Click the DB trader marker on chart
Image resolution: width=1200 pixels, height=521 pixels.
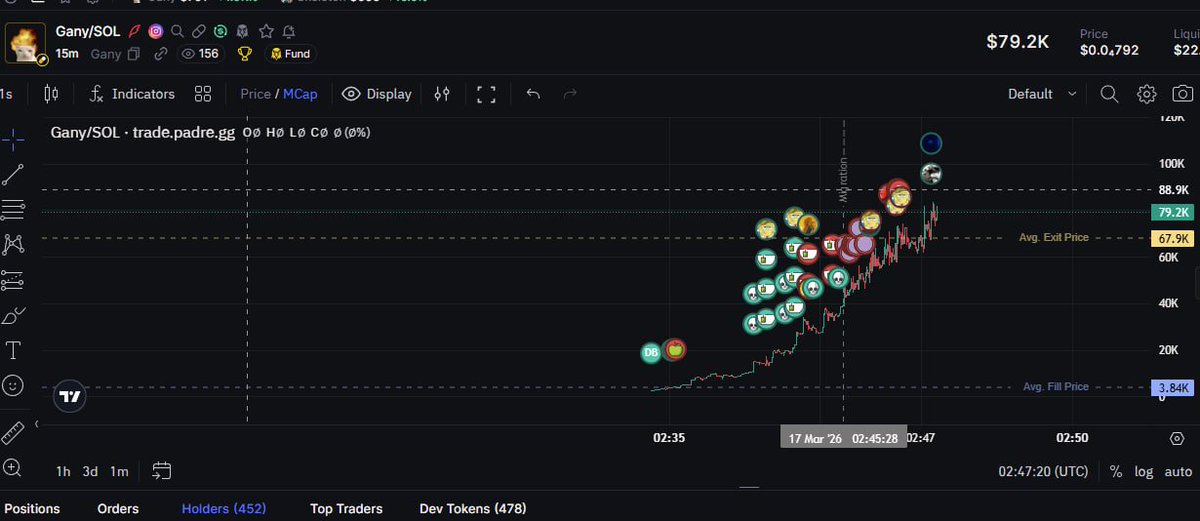[x=651, y=353]
